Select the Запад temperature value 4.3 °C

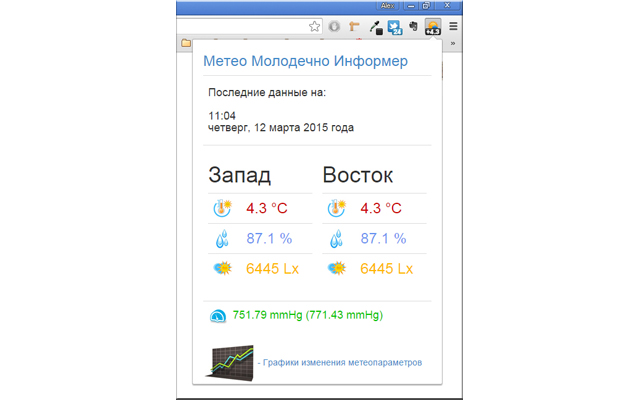coord(267,208)
